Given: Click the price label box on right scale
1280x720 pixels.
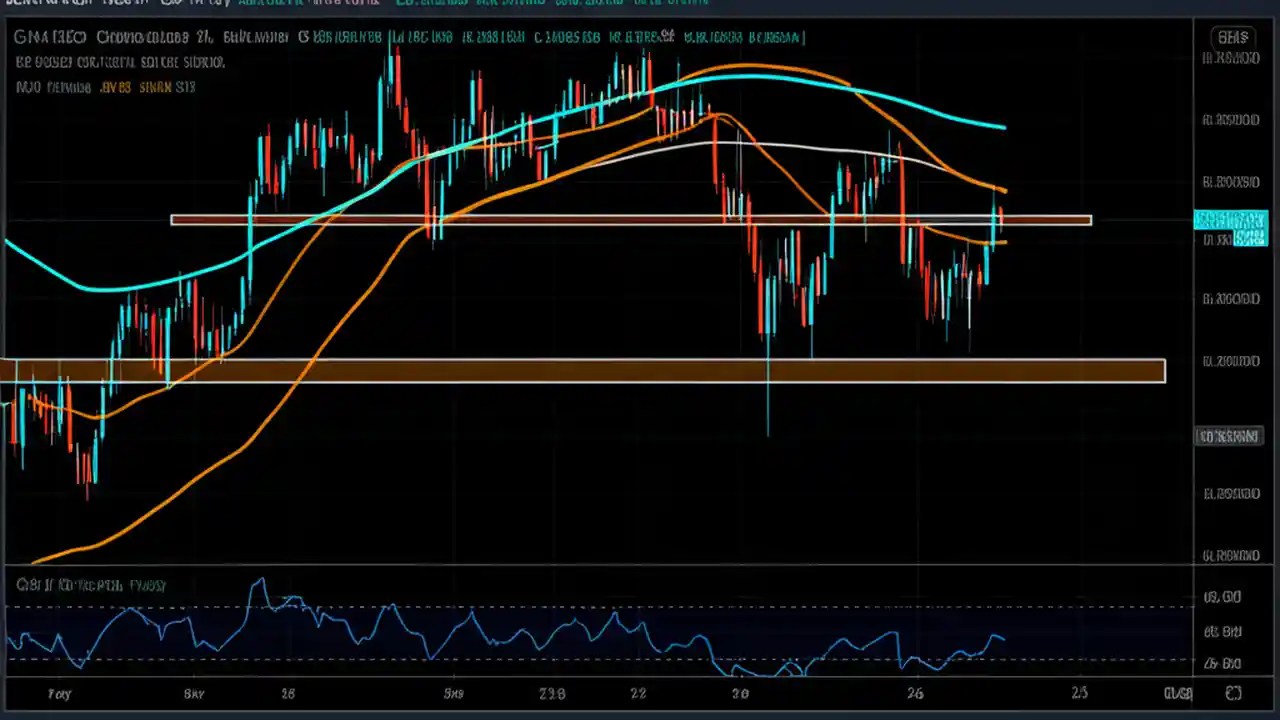Looking at the screenshot, I should pyautogui.click(x=1229, y=436).
